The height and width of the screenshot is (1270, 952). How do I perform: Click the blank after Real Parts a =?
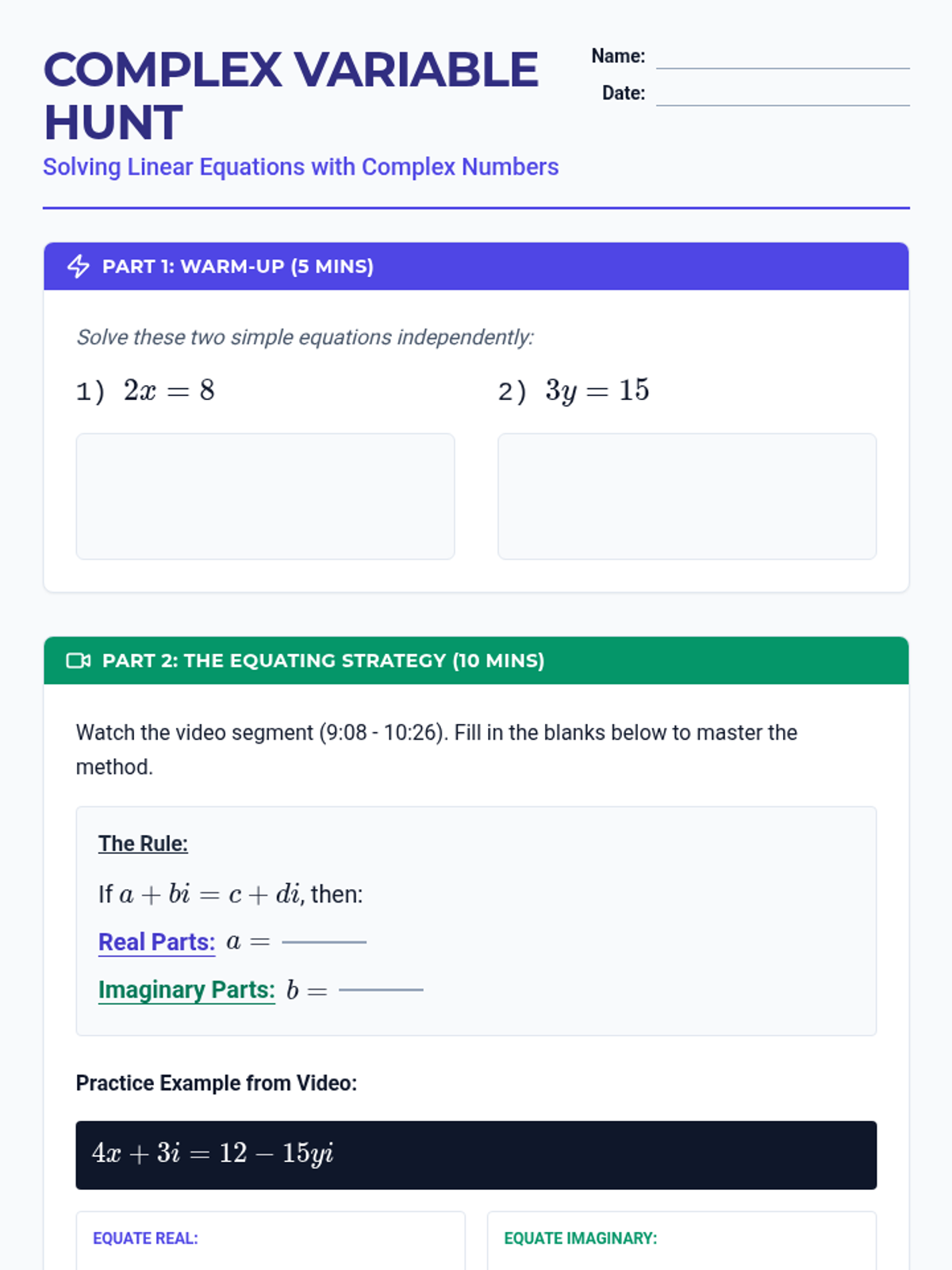tap(324, 940)
